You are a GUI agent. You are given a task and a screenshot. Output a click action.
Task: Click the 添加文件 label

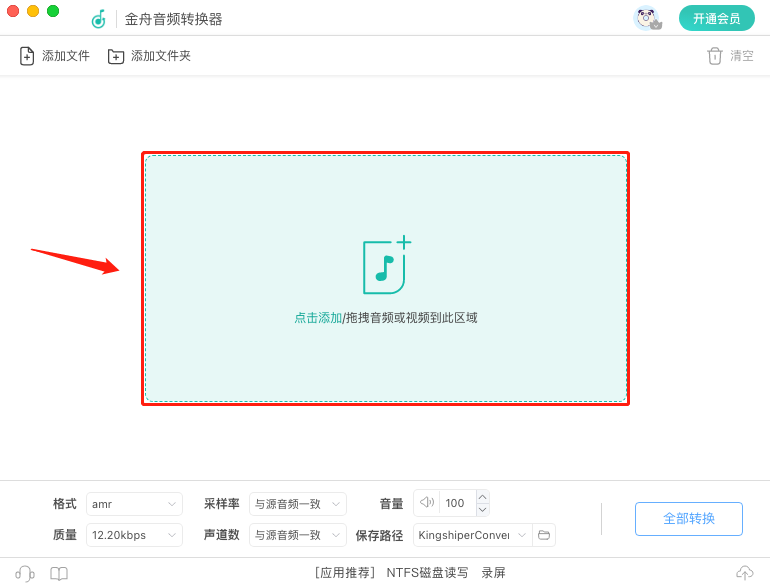click(x=66, y=56)
